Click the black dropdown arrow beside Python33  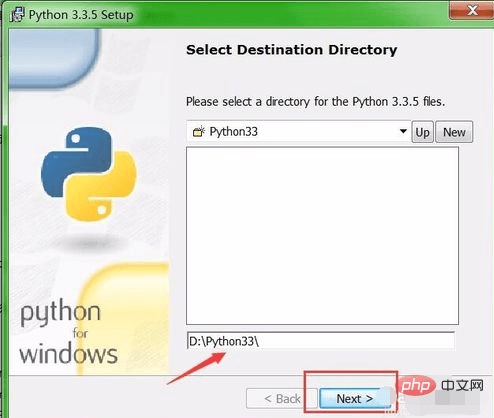pos(403,131)
